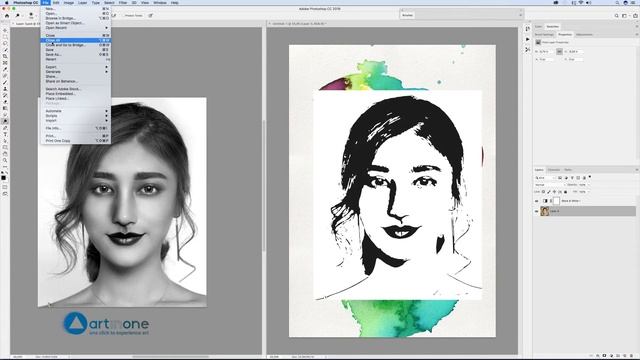Click the search icon in Photoshop's top-right bar

click(616, 16)
